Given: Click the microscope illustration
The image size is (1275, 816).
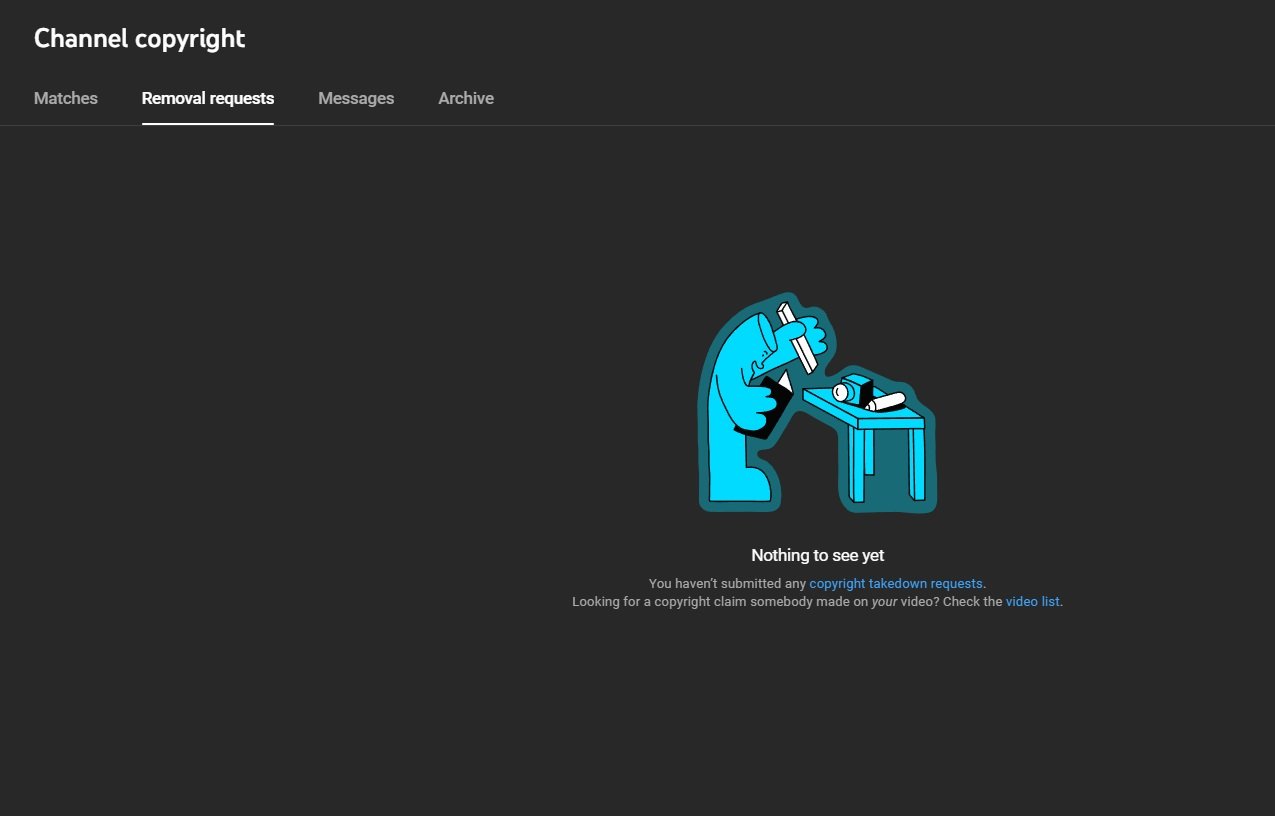Looking at the screenshot, I should point(817,403).
